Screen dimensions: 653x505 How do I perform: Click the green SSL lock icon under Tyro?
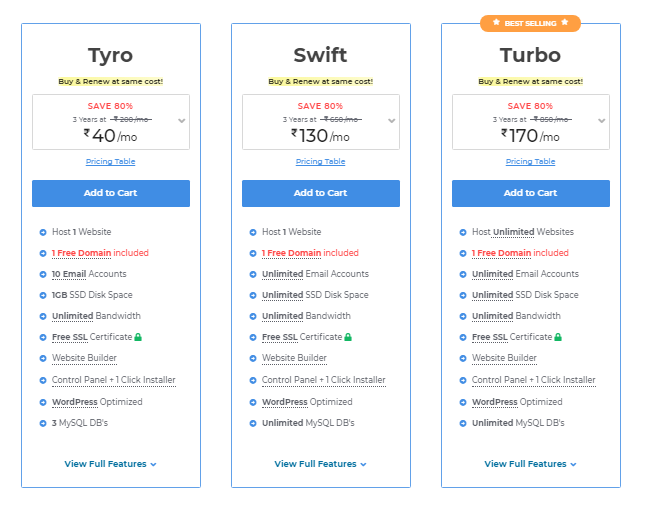[x=138, y=337]
